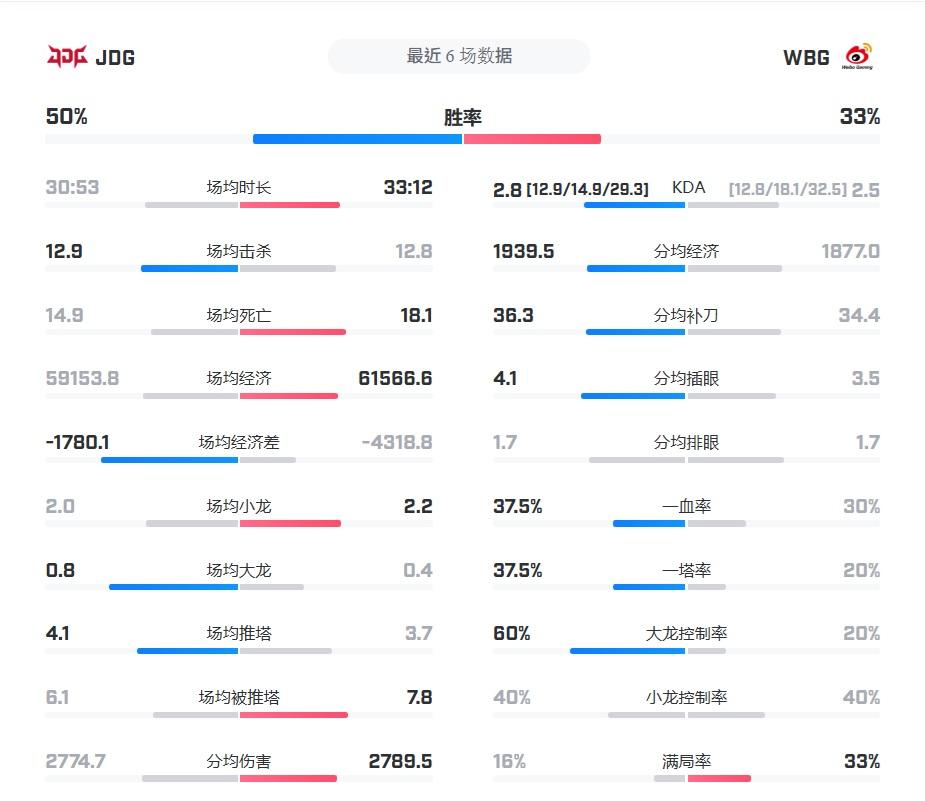Click the red 胜率 win-rate bar segment
Image resolution: width=925 pixels, height=801 pixels.
tap(532, 139)
